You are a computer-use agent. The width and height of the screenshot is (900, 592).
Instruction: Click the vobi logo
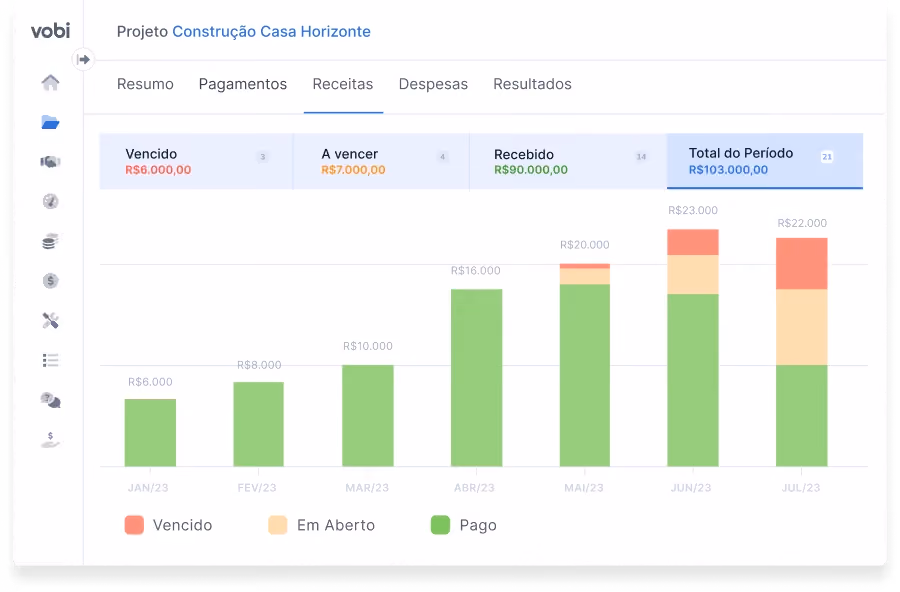[51, 30]
